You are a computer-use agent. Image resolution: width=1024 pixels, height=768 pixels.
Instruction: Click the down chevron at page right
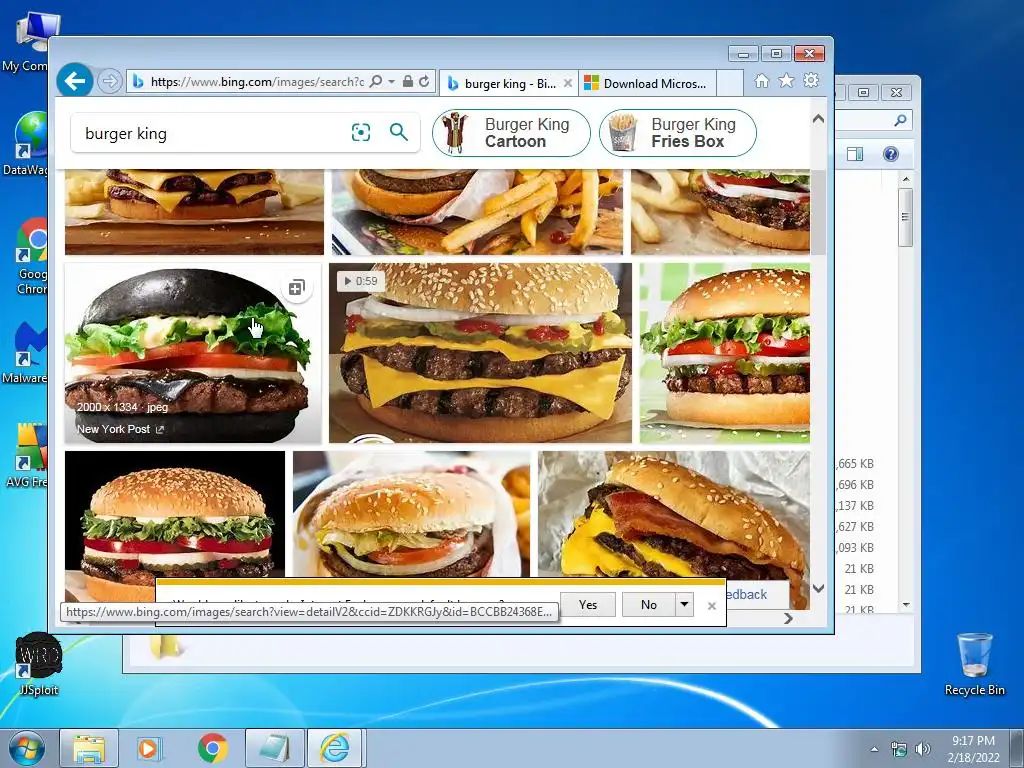coord(818,588)
